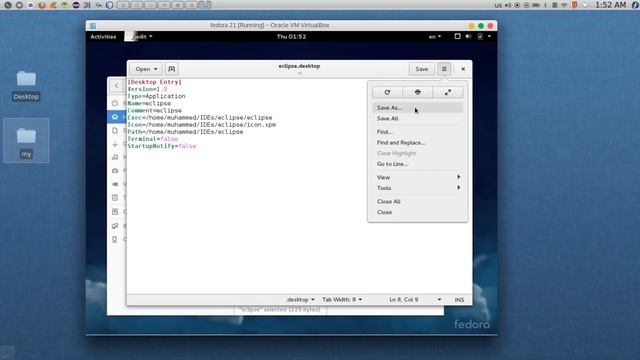
Task: Select the Videos icon in Files sidebar
Action: (x=115, y=184)
